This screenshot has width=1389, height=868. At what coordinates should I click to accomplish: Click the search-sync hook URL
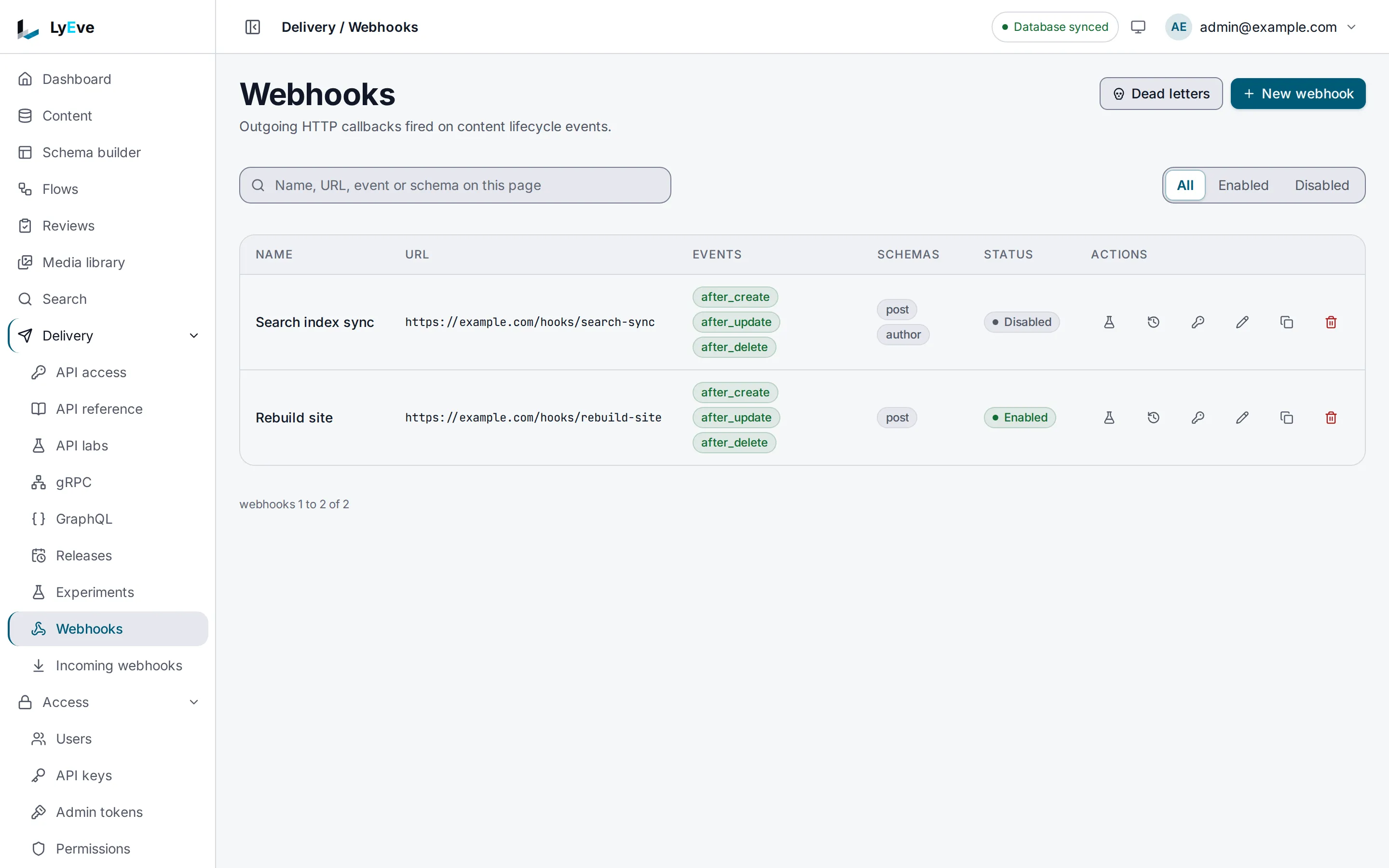[530, 322]
